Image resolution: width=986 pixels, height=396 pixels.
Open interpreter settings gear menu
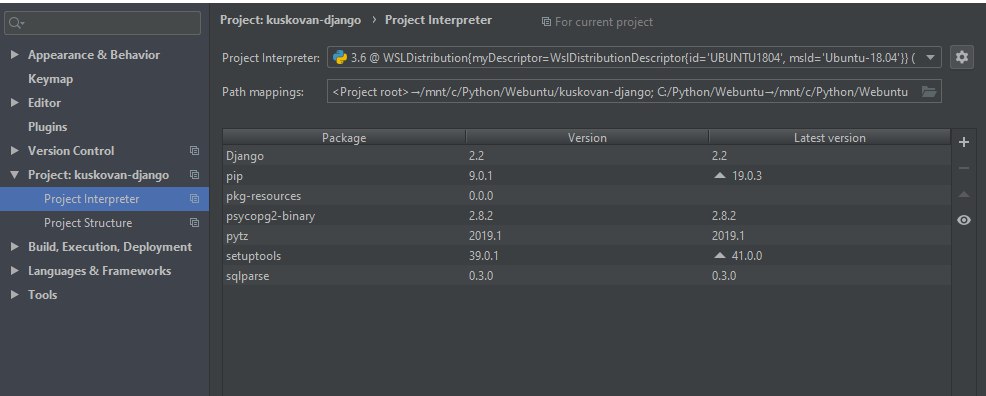(x=961, y=57)
